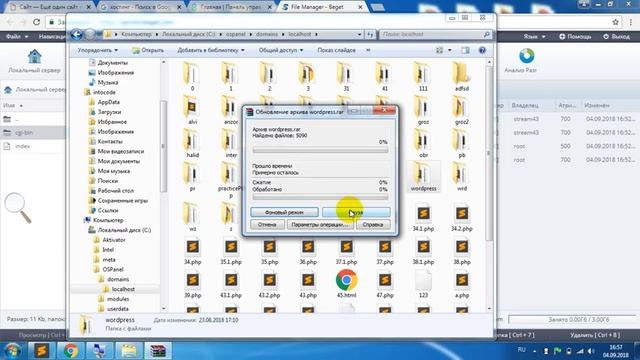Select localhost in navigation tree

pyautogui.click(x=123, y=289)
